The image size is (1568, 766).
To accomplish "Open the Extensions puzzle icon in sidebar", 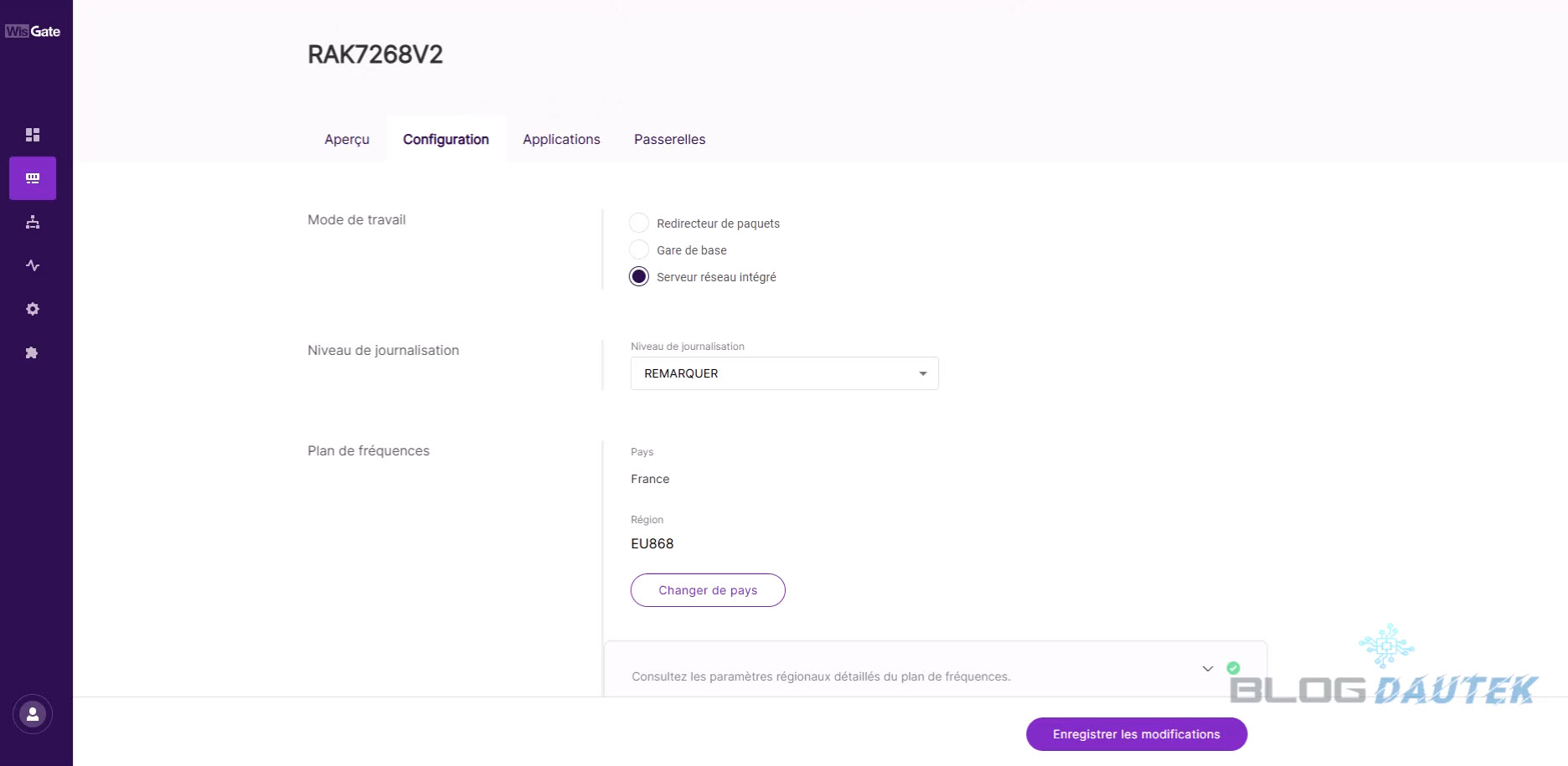I will (x=33, y=352).
